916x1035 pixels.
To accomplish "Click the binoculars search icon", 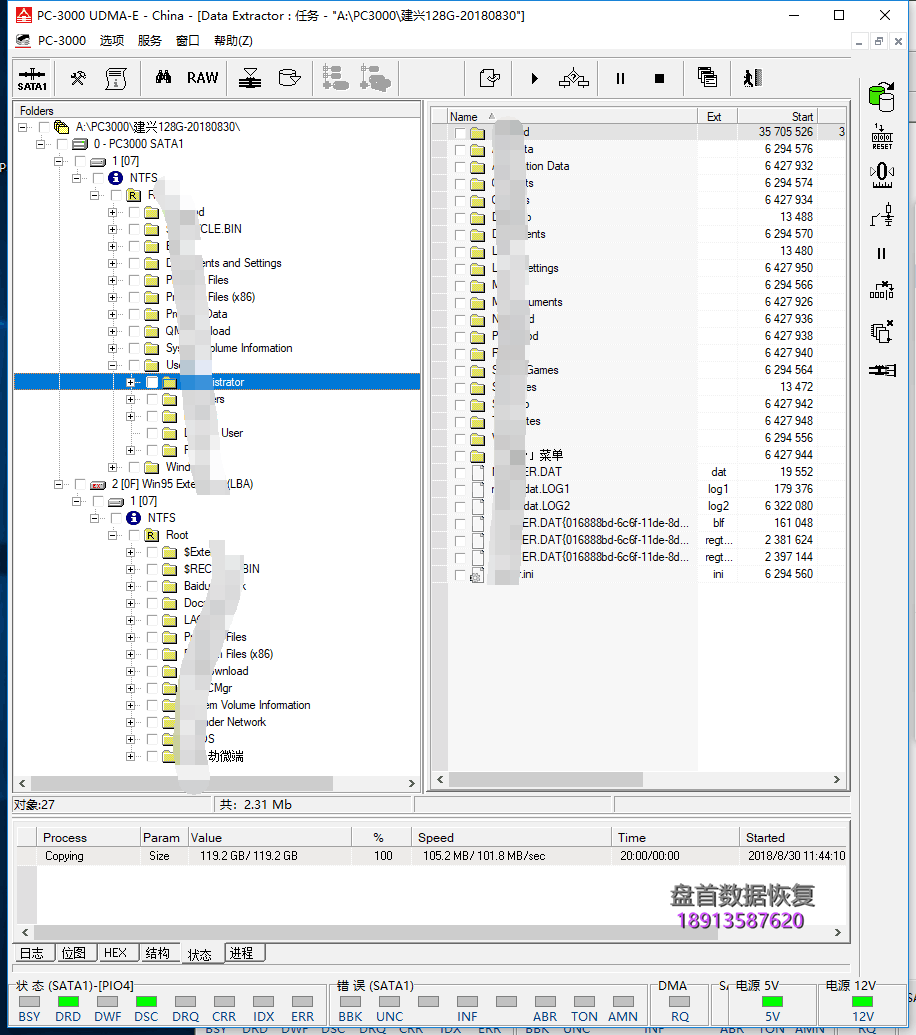I will tap(163, 78).
